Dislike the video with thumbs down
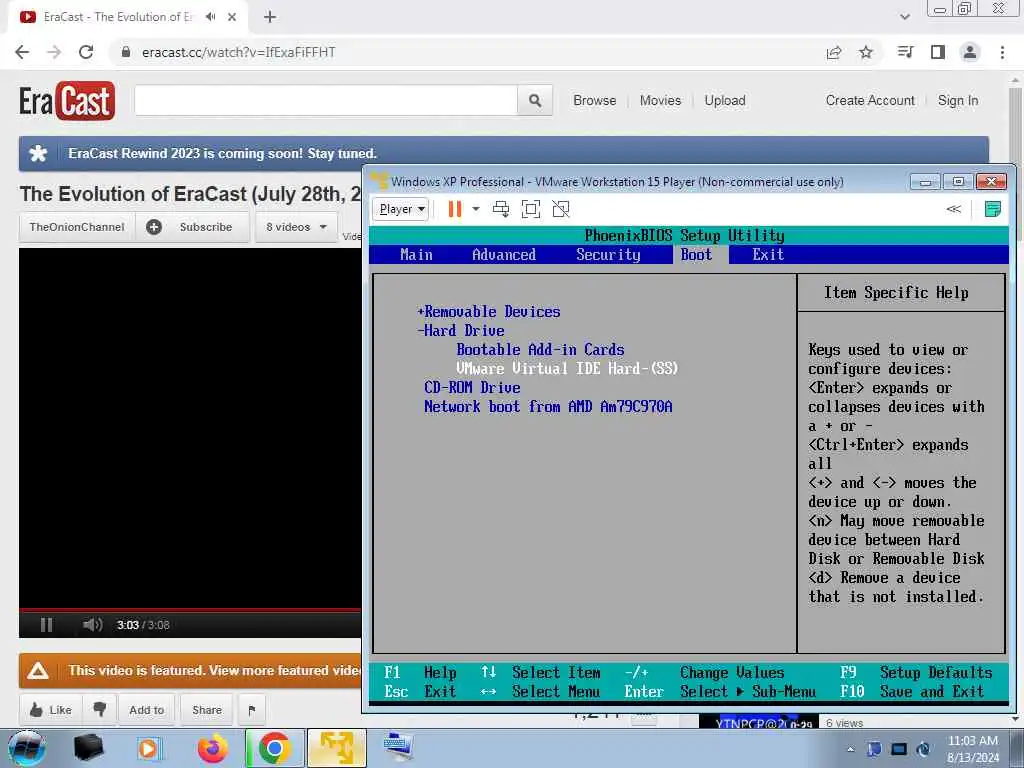The width and height of the screenshot is (1024, 768). (x=99, y=710)
